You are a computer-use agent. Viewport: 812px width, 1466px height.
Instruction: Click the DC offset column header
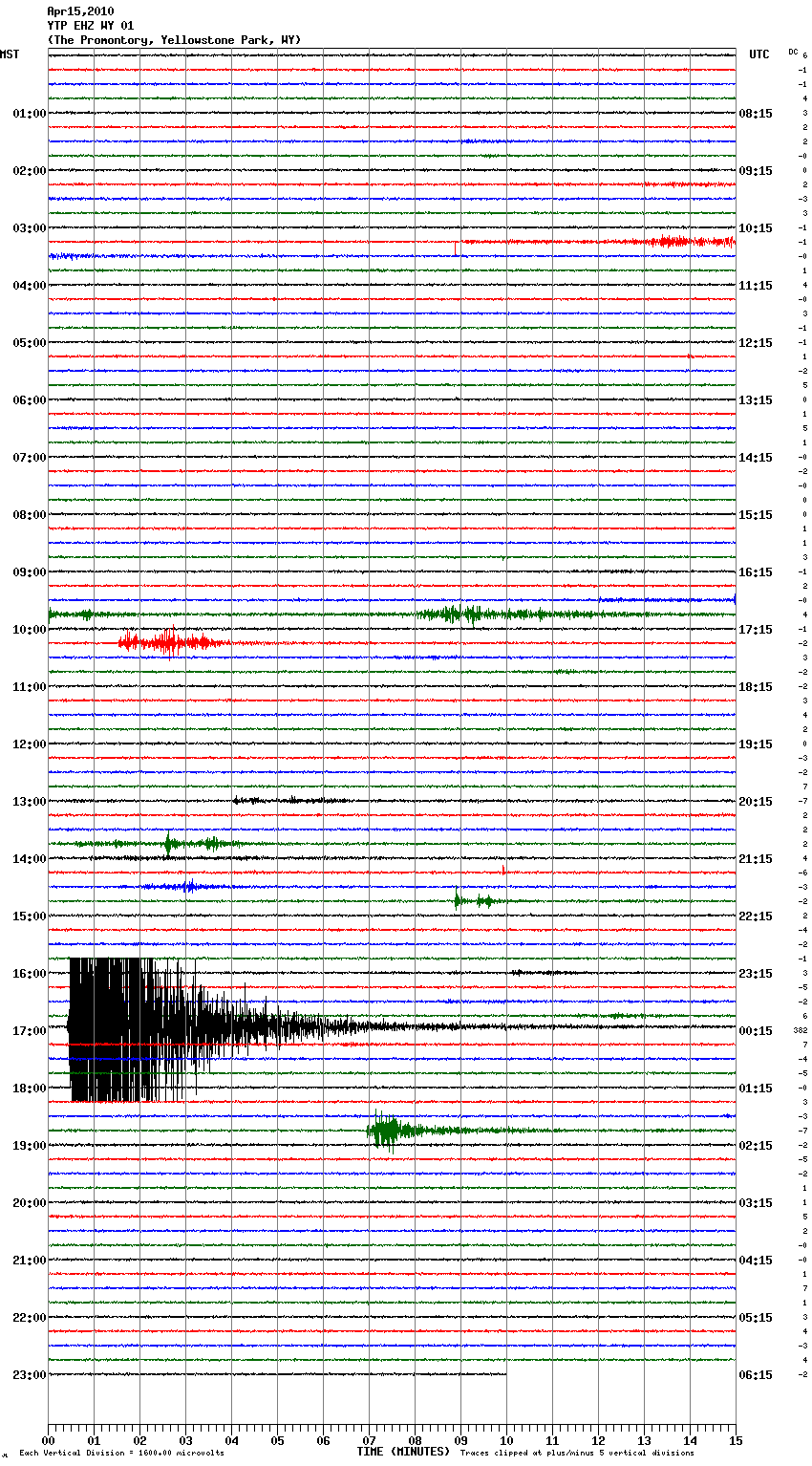coord(793,52)
